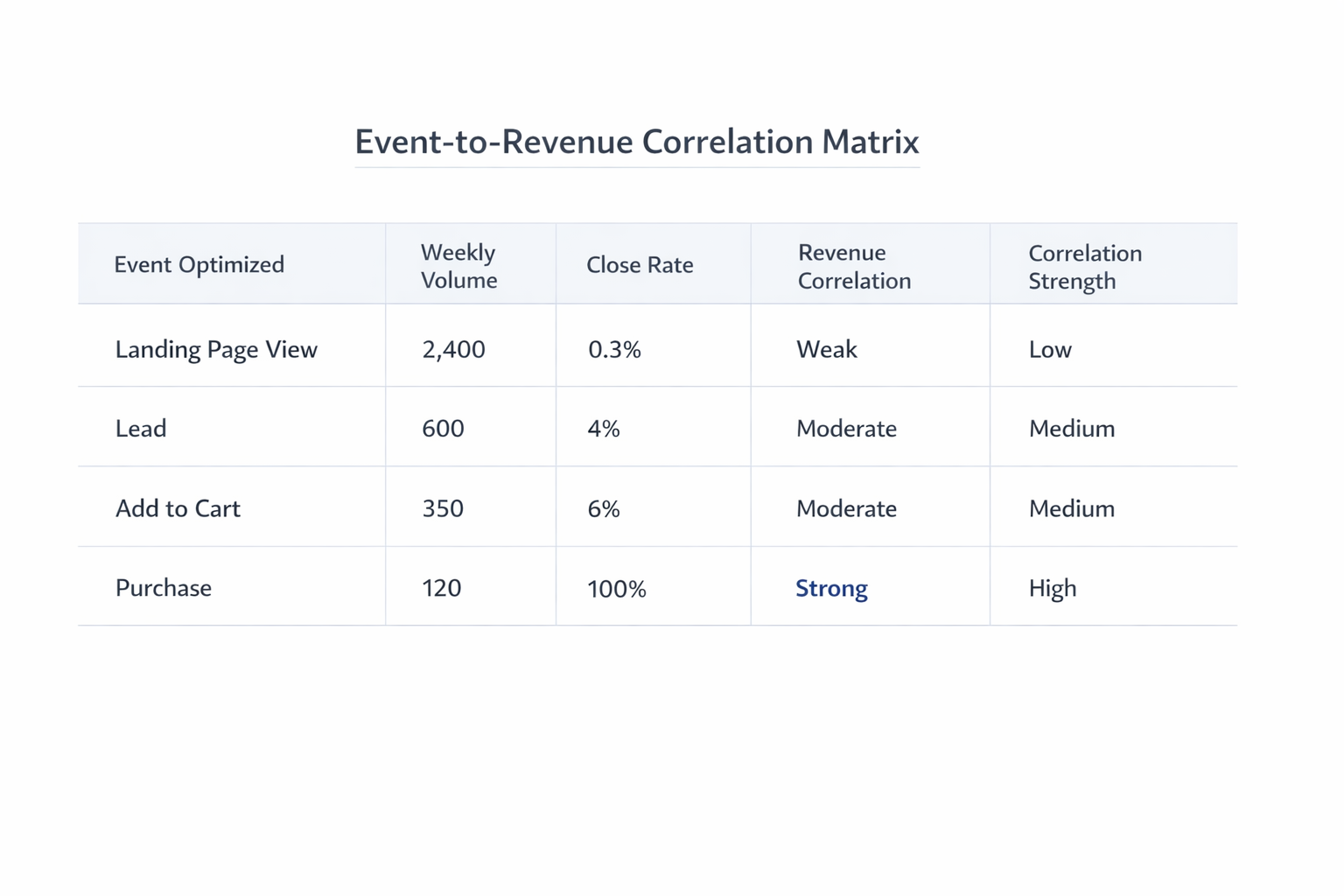Click the Landing Page View row label
Image resolution: width=1344 pixels, height=896 pixels.
pyautogui.click(x=216, y=348)
